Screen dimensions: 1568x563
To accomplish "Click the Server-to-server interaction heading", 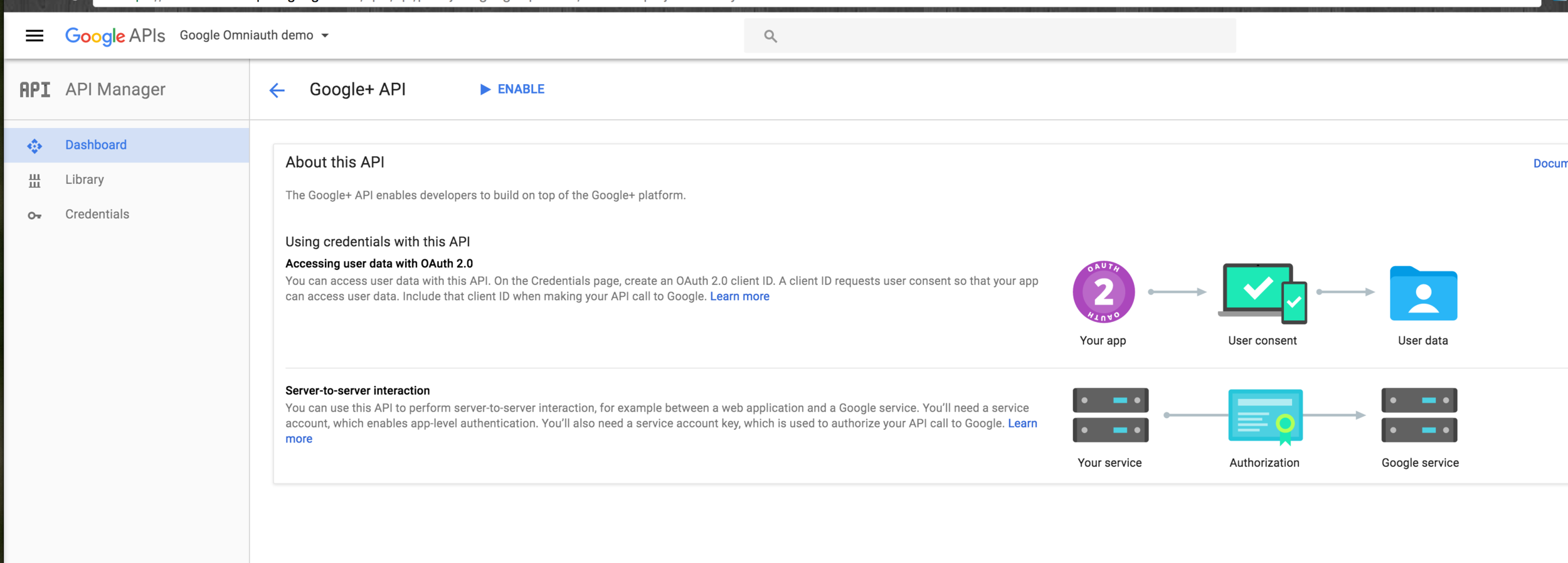I will pyautogui.click(x=358, y=390).
